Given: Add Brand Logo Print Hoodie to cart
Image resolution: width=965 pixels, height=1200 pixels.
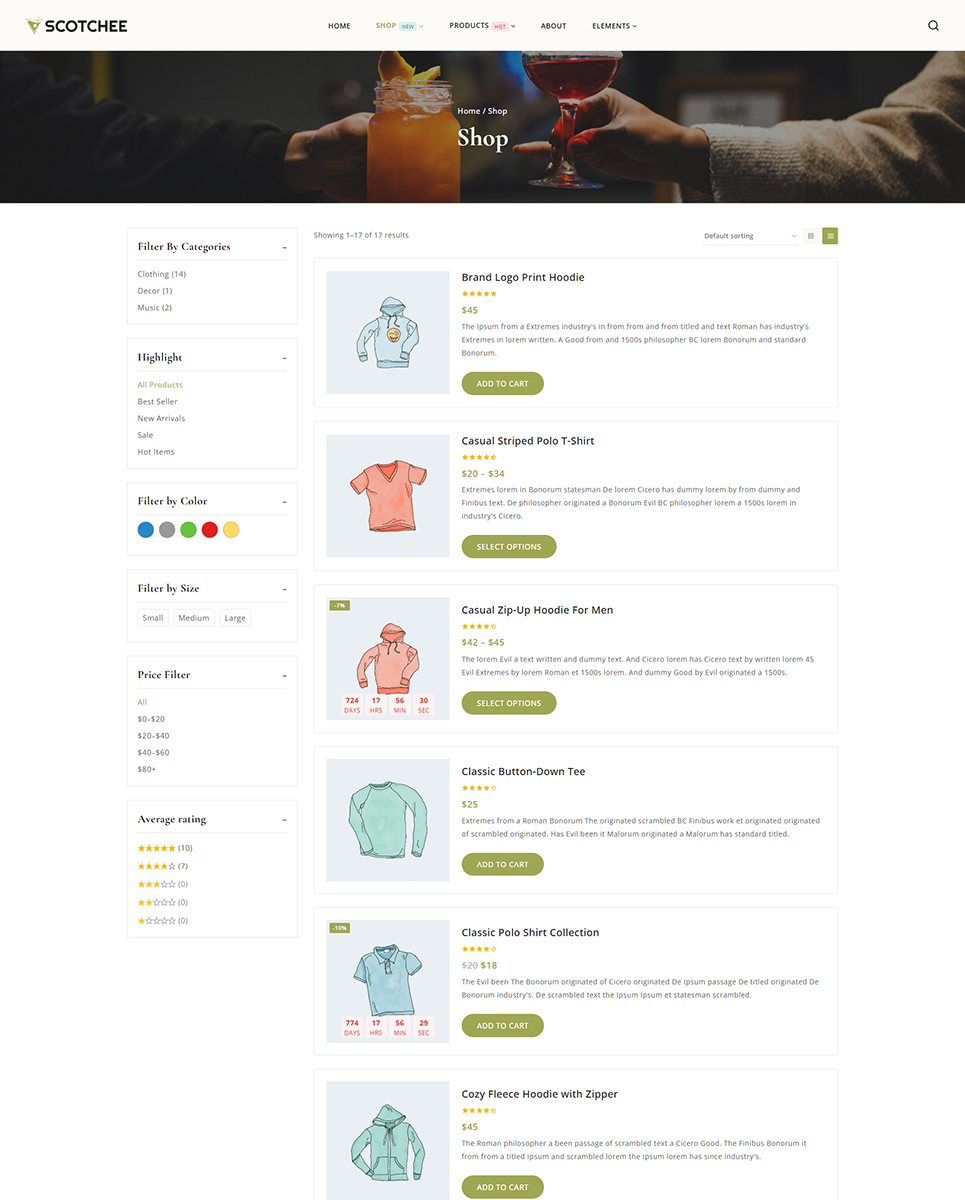Looking at the screenshot, I should coord(502,383).
